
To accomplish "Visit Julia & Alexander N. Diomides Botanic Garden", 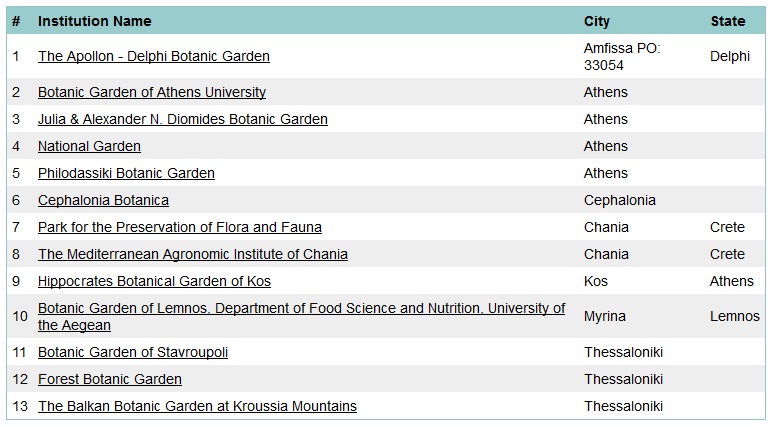I will [183, 119].
